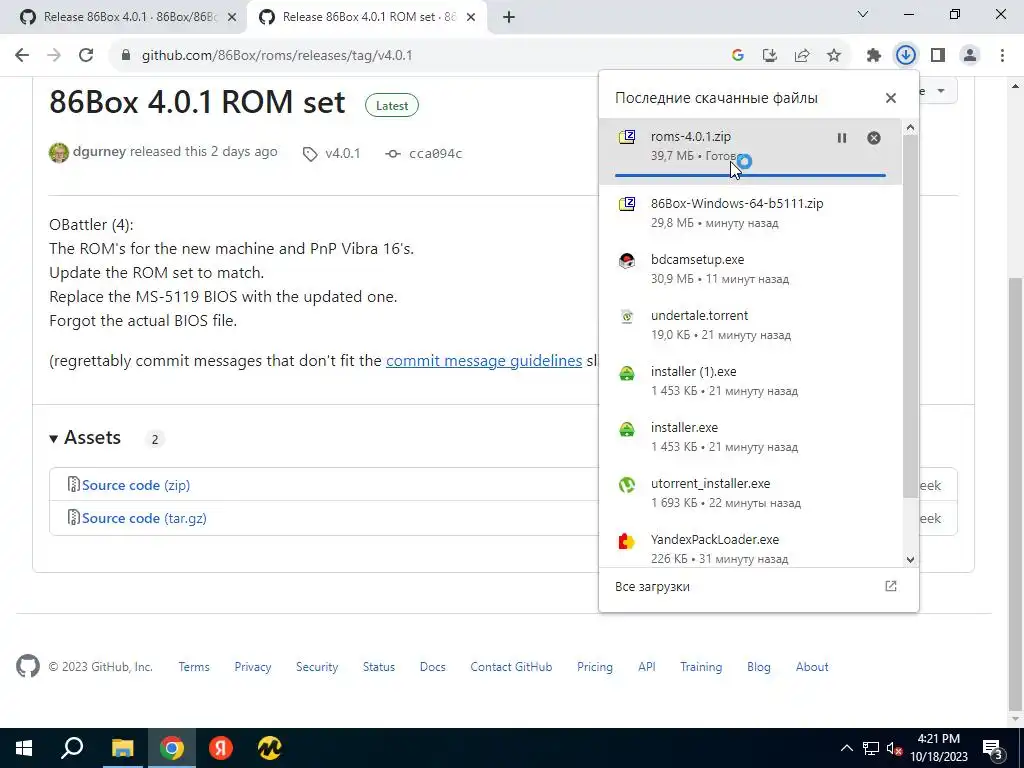Open the v4.0.1 tag link
This screenshot has width=1024, height=768.
click(343, 153)
